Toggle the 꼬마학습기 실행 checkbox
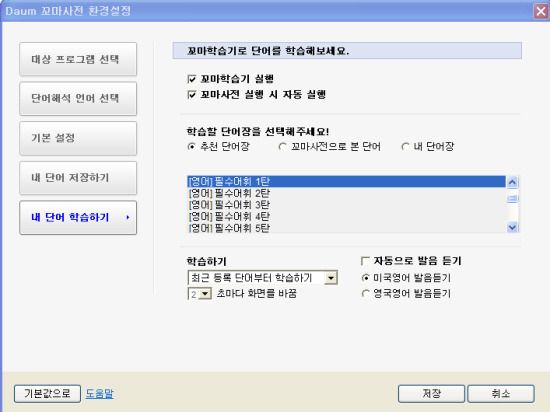550x412 pixels. pos(192,79)
